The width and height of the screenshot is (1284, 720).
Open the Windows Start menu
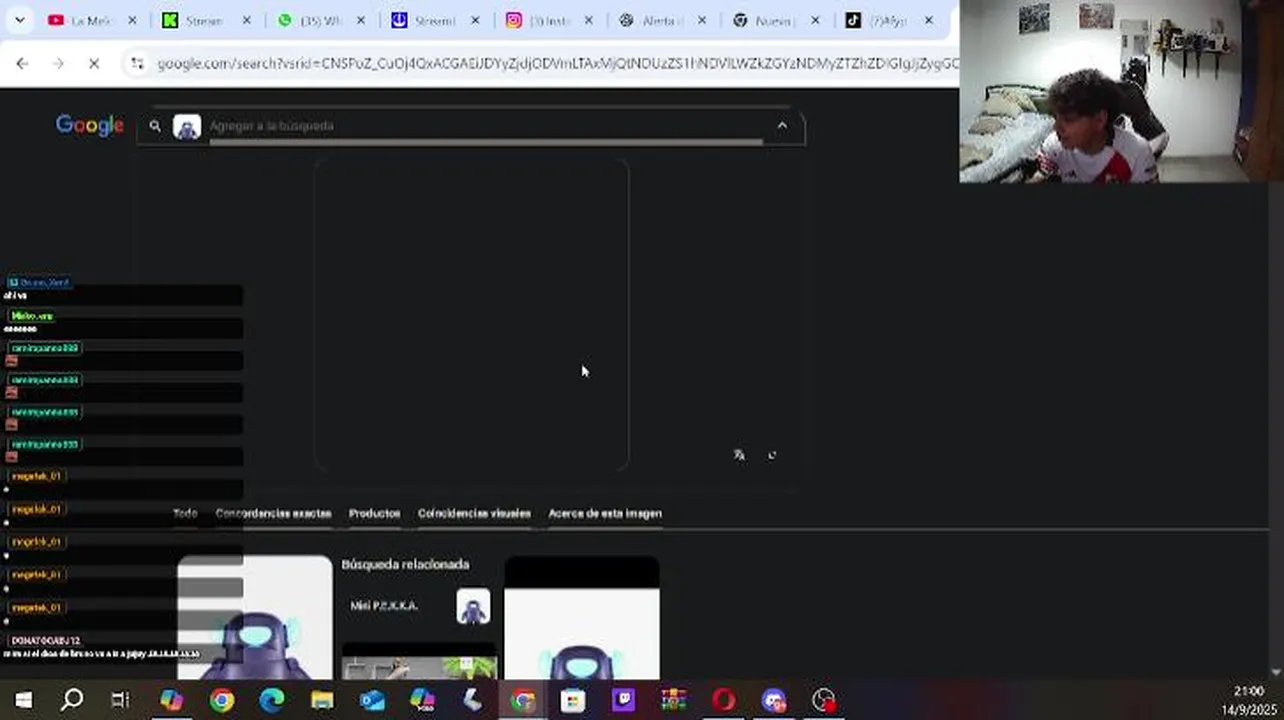(23, 700)
